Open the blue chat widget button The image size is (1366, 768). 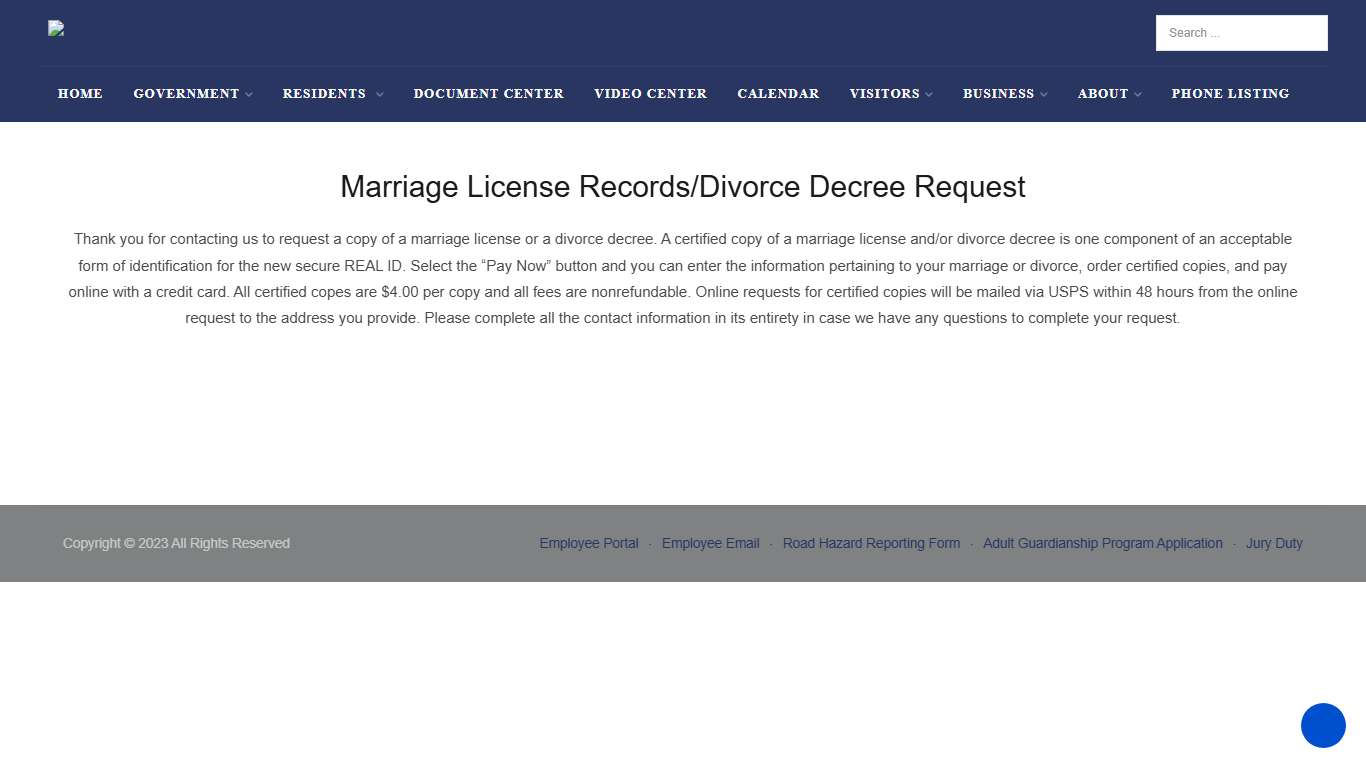click(x=1323, y=726)
